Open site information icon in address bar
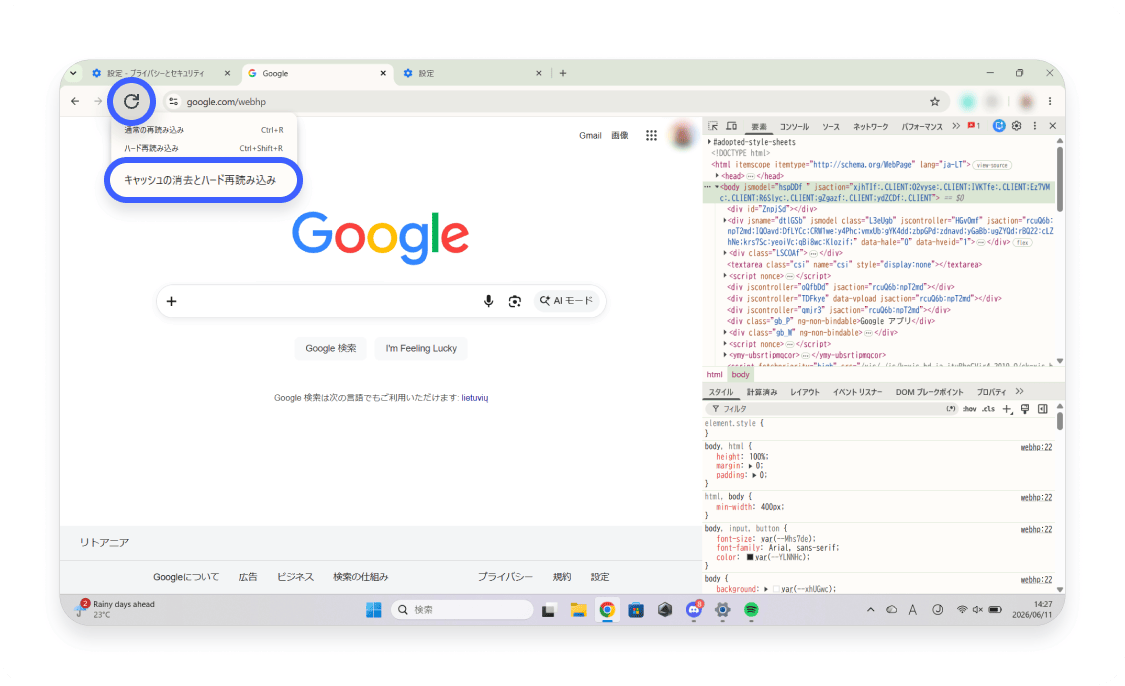 [174, 101]
